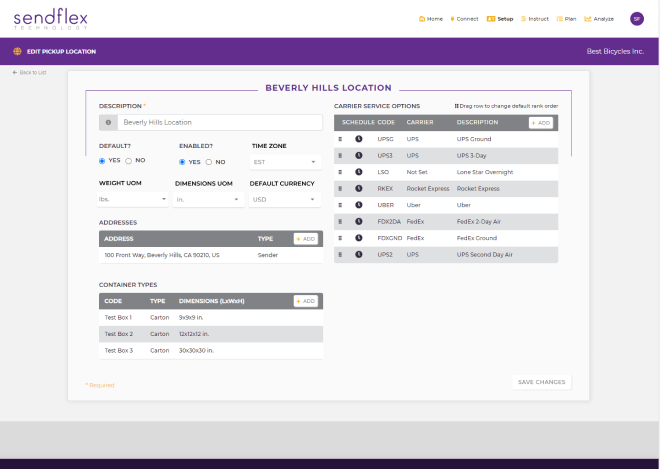Click the schedule clock icon for Uber row
The width and height of the screenshot is (660, 469).
pyautogui.click(x=358, y=205)
